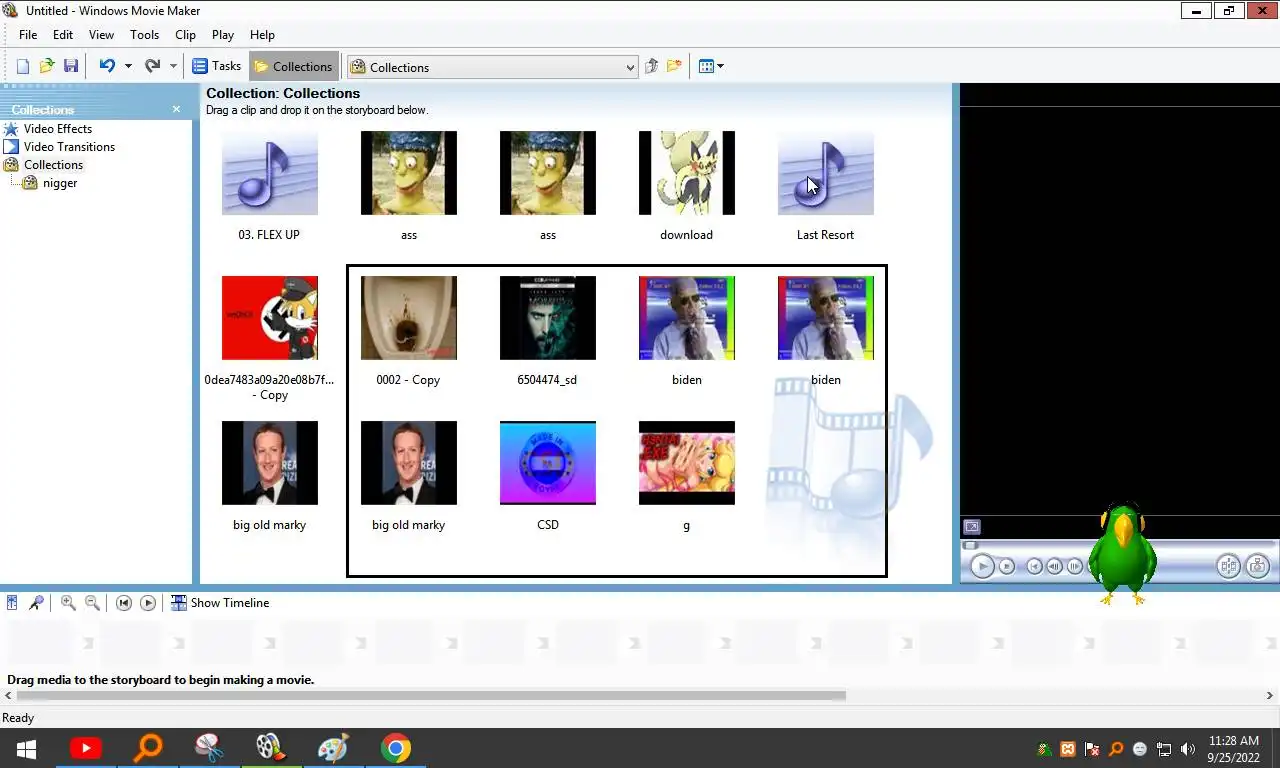Jump back in the preview monitor

tap(1035, 566)
